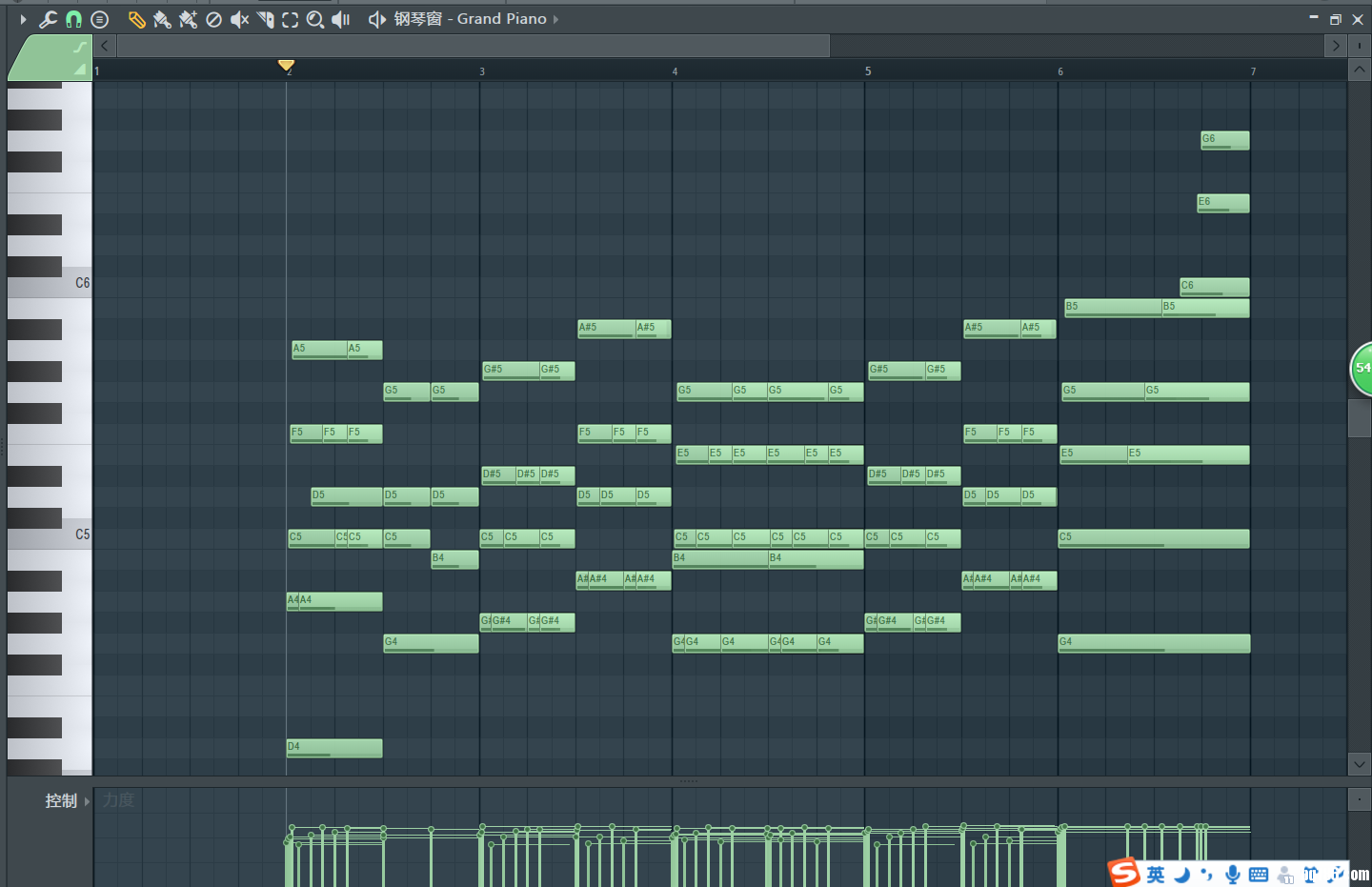Select the Paint brush tool

click(x=163, y=19)
